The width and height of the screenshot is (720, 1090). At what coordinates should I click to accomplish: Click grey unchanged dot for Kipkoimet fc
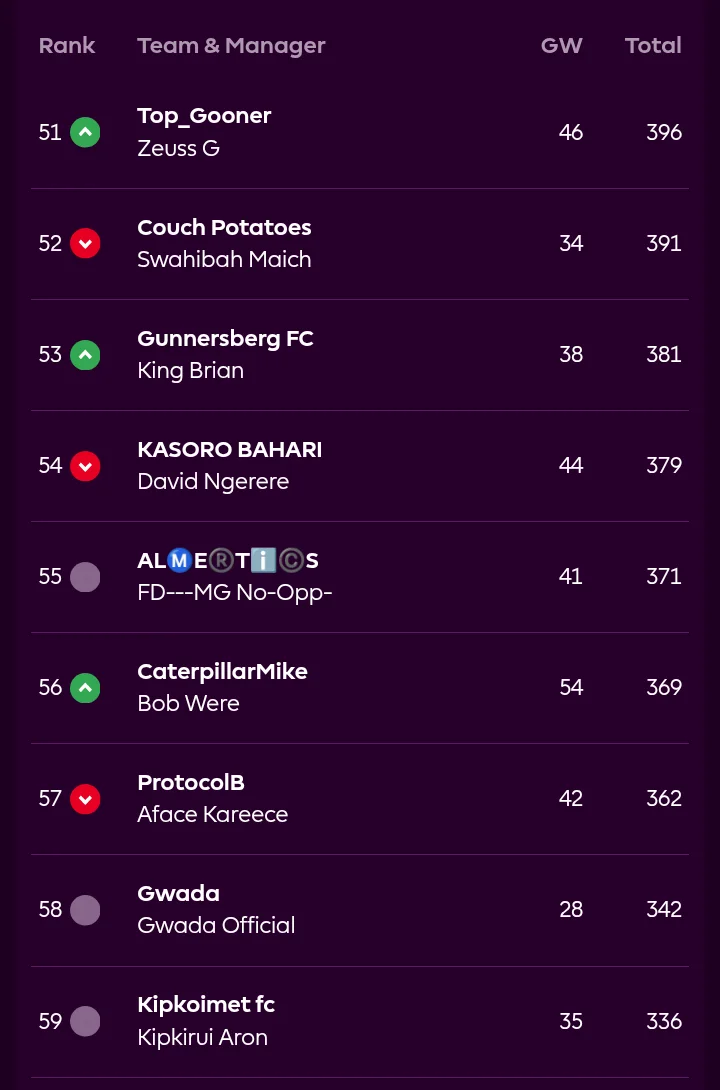85,1021
